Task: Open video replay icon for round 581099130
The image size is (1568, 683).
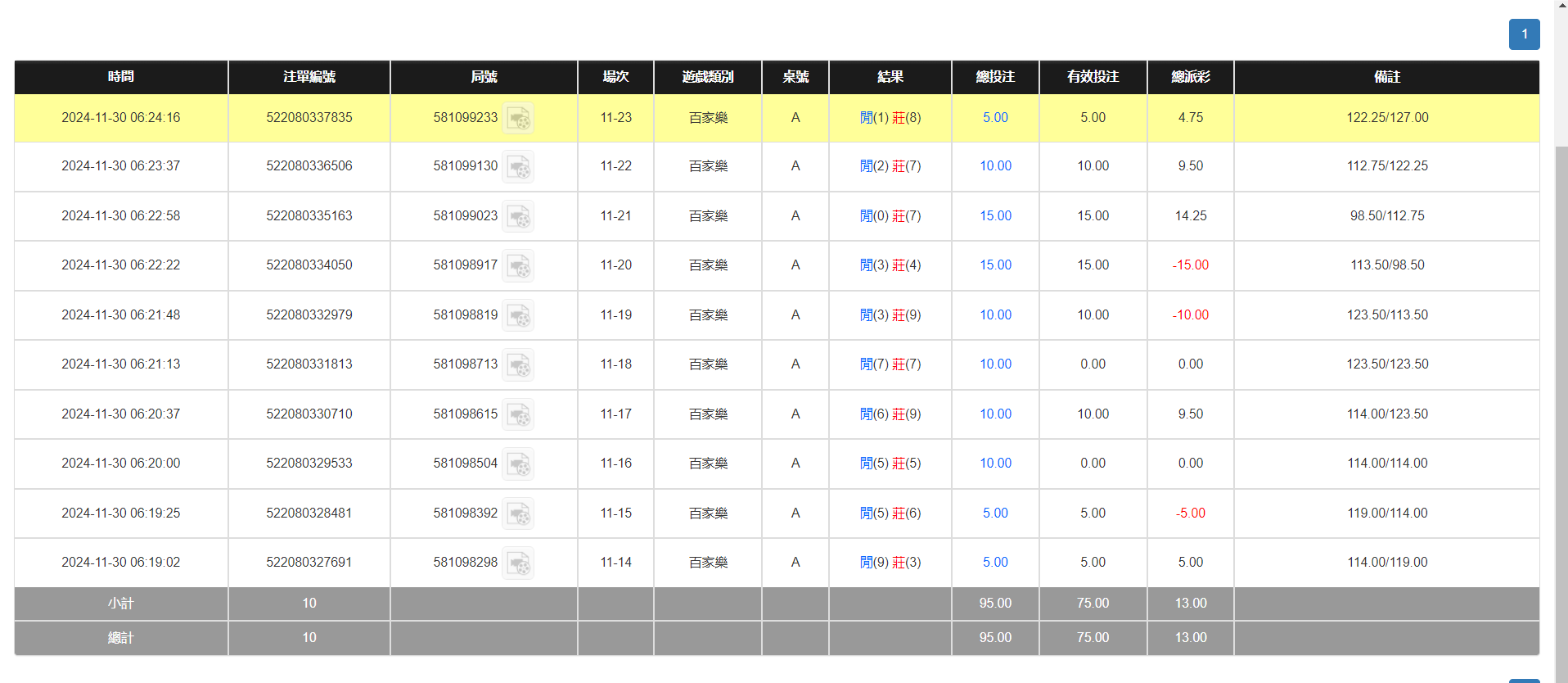Action: pyautogui.click(x=518, y=167)
